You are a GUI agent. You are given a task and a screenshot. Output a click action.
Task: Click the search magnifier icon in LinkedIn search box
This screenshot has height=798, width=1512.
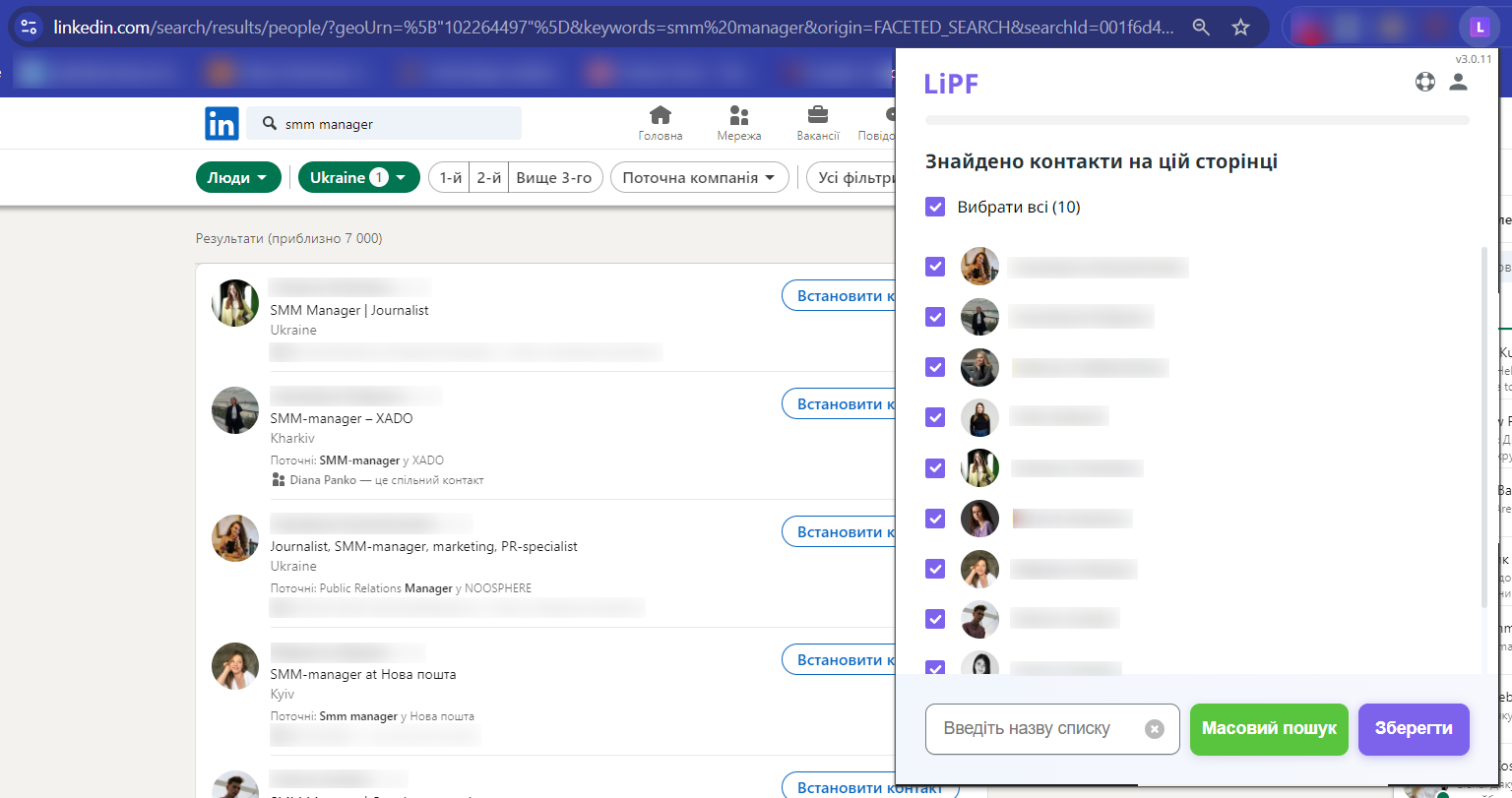coord(268,124)
